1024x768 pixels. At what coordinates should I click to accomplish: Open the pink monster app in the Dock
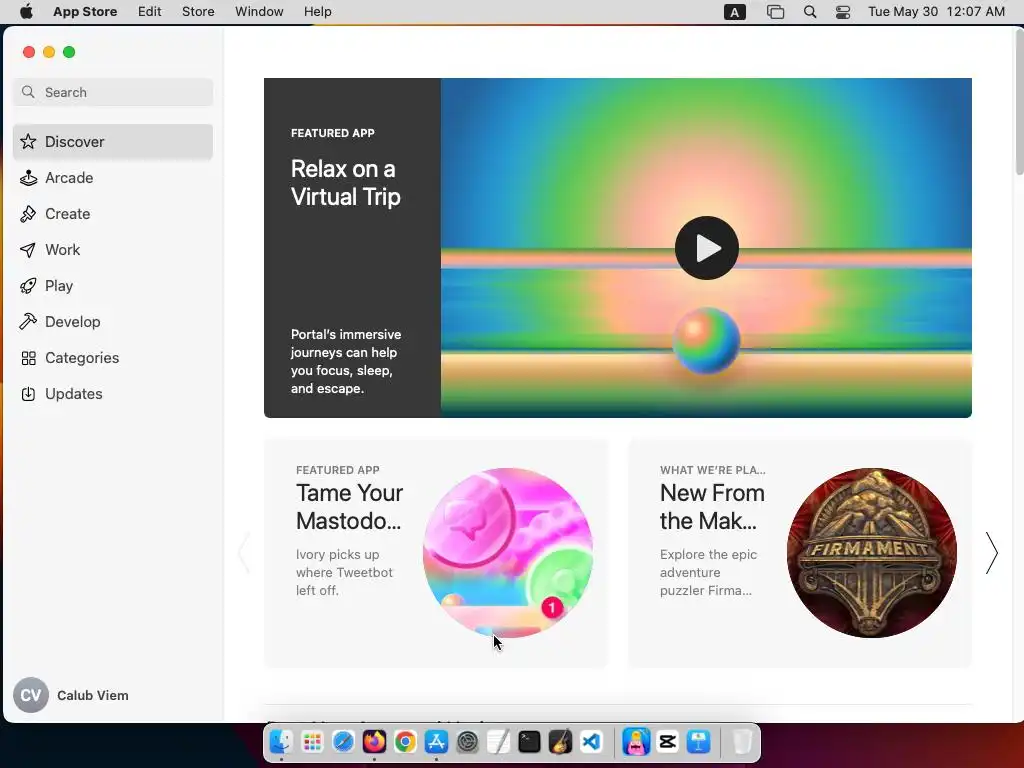(x=636, y=742)
